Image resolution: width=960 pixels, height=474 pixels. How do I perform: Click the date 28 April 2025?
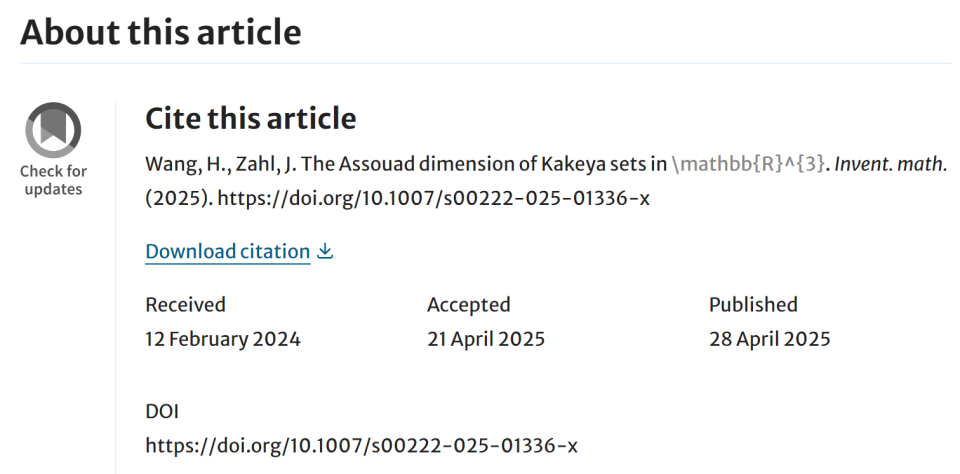(770, 339)
